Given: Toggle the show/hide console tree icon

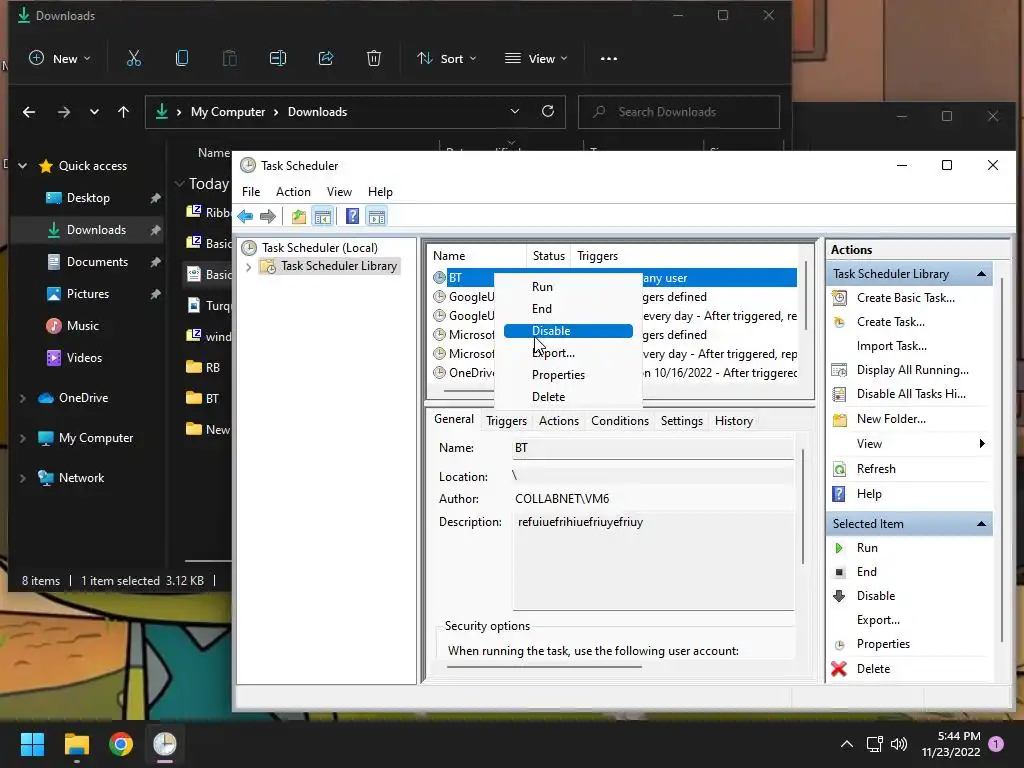Looking at the screenshot, I should 323,216.
